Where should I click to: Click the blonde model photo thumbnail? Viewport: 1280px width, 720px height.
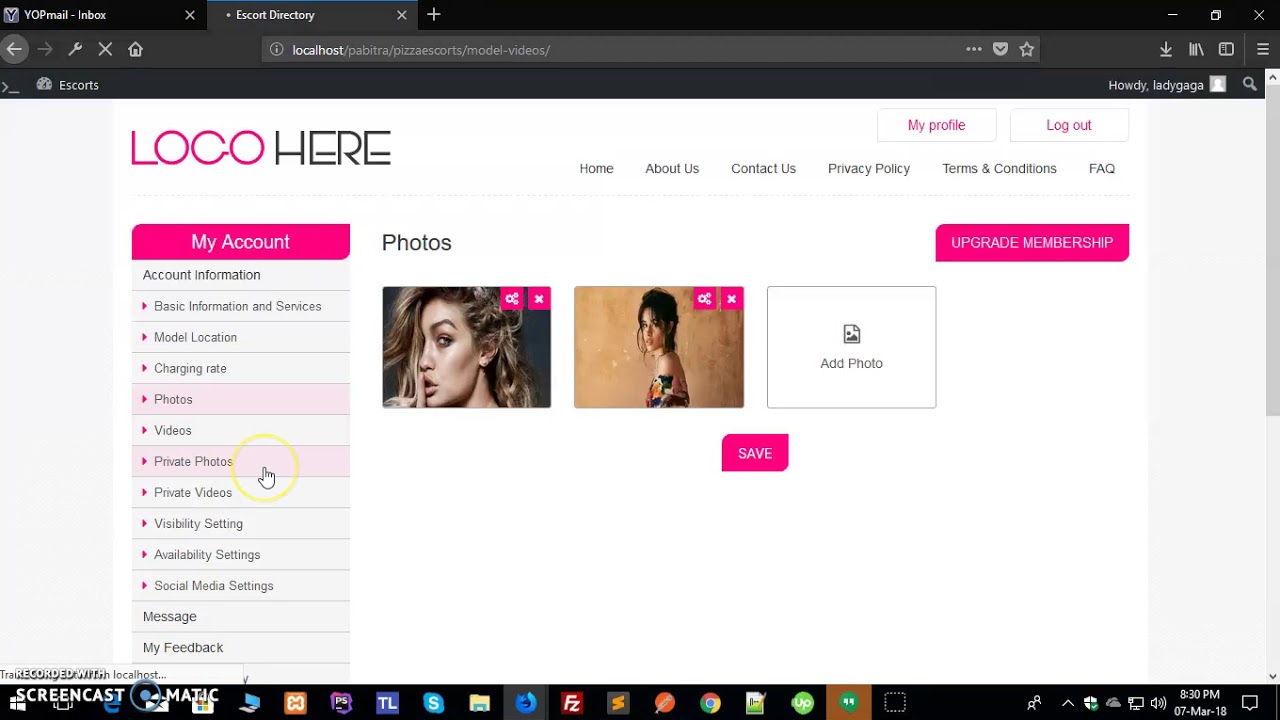click(x=466, y=347)
